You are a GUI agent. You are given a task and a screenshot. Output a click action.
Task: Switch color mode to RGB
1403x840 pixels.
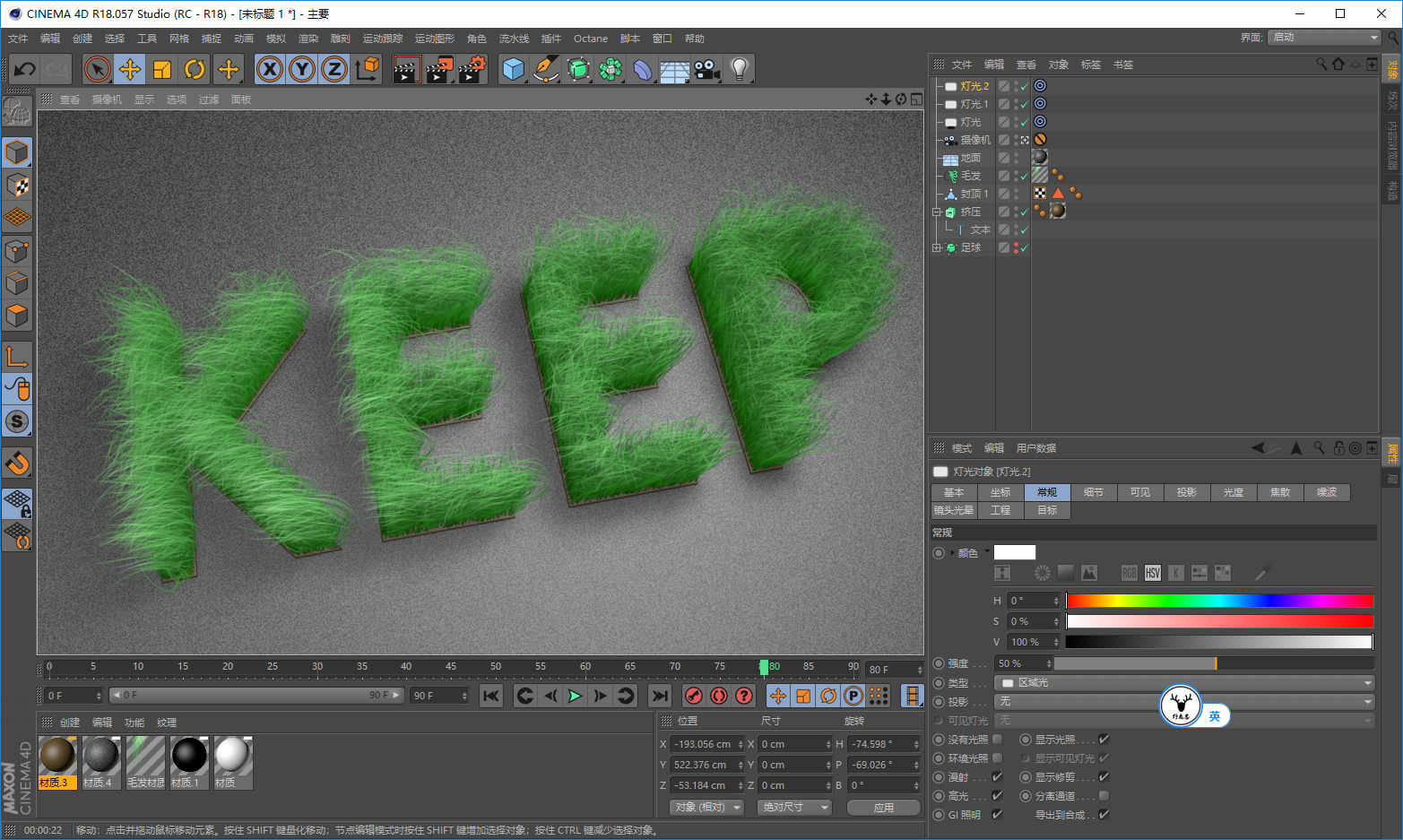pos(1130,573)
